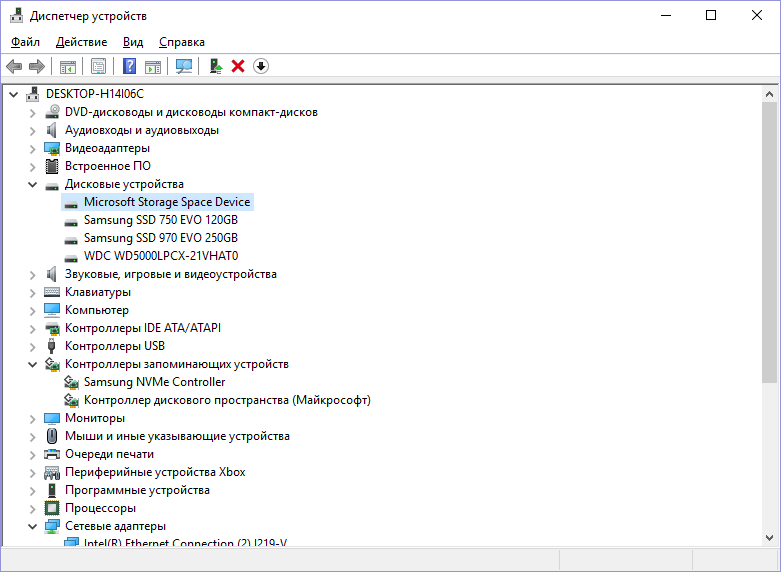The width and height of the screenshot is (781, 572).
Task: Click the Мониторы screen icon
Action: (x=52, y=418)
